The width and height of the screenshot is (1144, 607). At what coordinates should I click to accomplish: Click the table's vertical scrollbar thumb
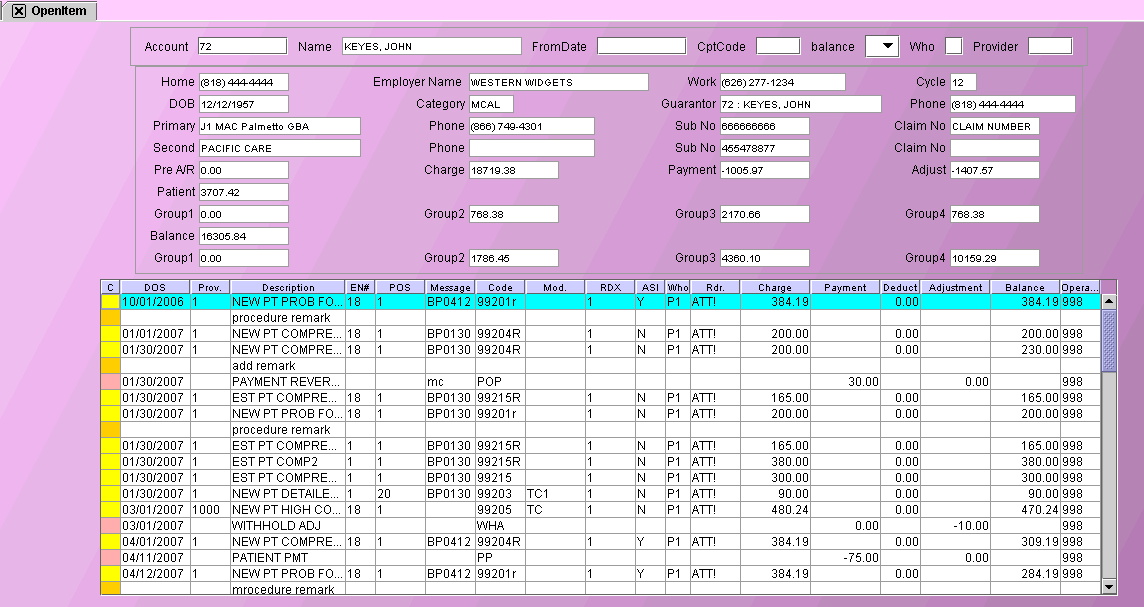coord(1109,340)
